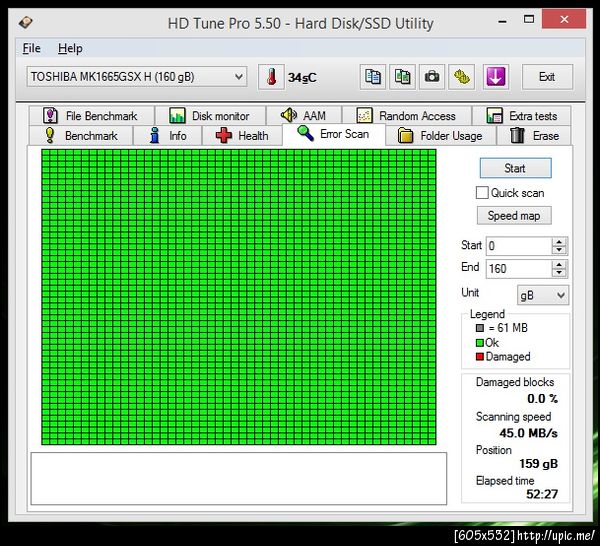The width and height of the screenshot is (600, 546).
Task: Open options via the tools icon
Action: click(x=462, y=77)
